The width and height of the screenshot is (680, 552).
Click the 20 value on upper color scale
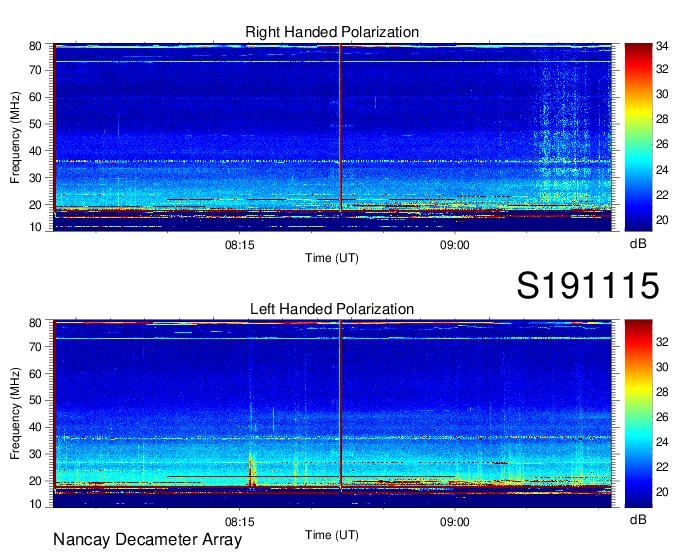pyautogui.click(x=662, y=220)
